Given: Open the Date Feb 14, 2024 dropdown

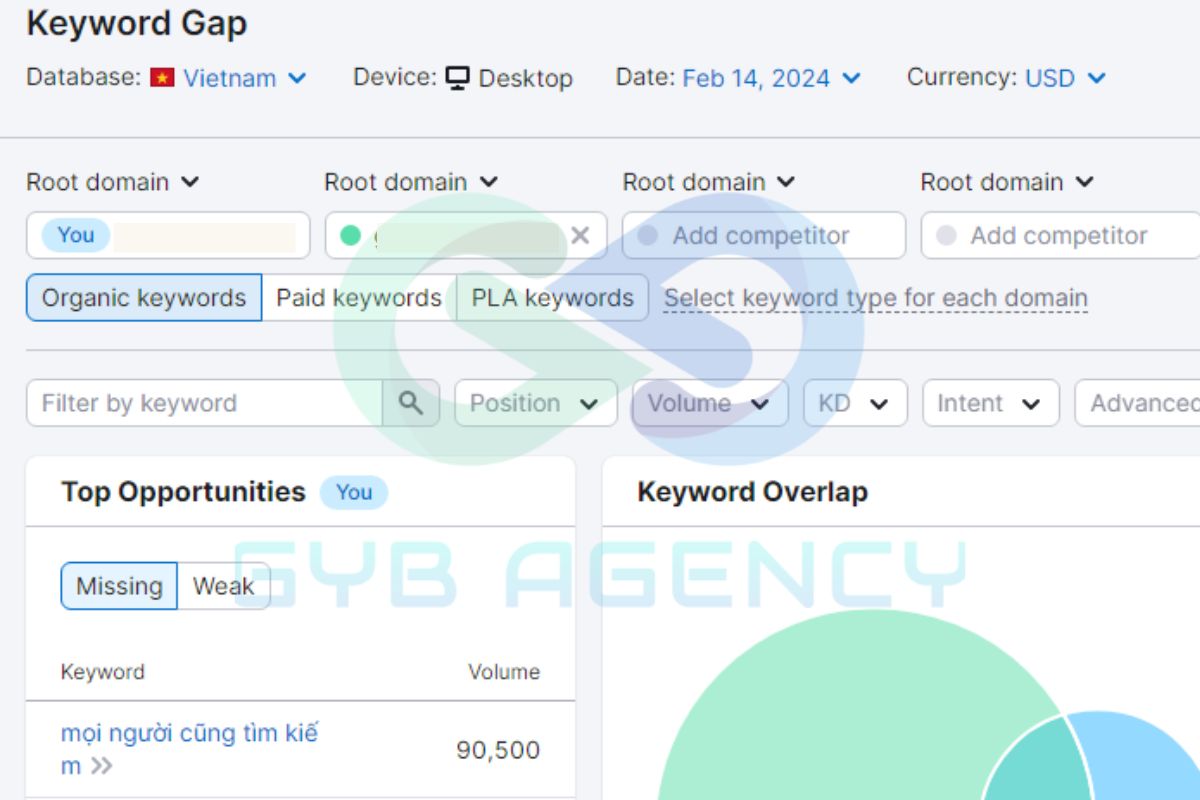Looking at the screenshot, I should click(x=771, y=78).
